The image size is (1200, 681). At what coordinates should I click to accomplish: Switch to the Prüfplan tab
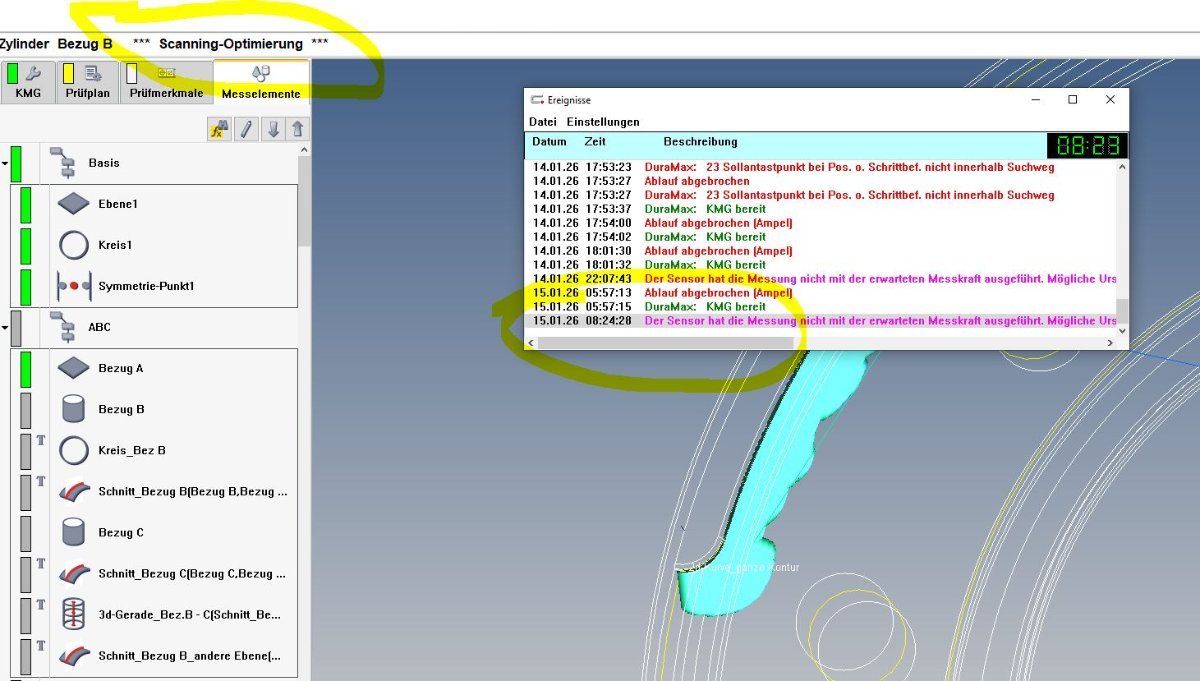pos(87,83)
